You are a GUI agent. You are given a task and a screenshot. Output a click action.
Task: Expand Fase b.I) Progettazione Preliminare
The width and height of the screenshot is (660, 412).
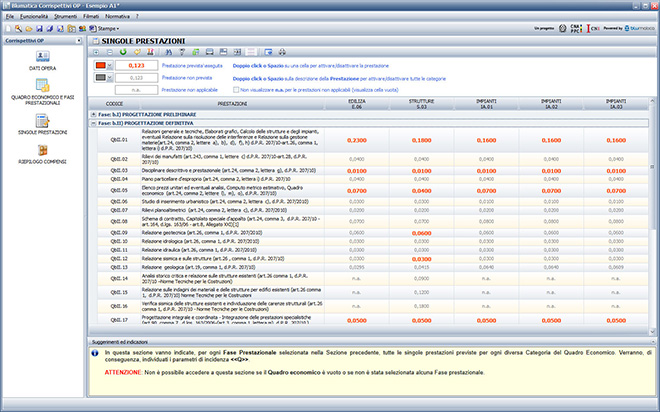(x=92, y=112)
